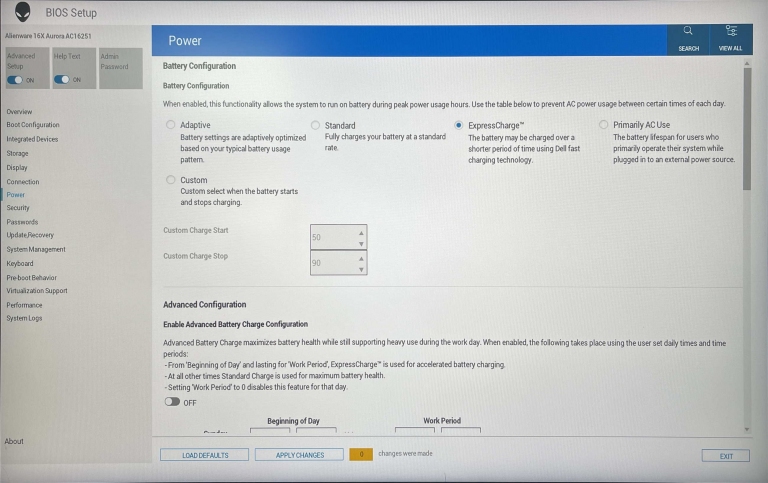Choose Primarily AC Use option

pyautogui.click(x=603, y=125)
